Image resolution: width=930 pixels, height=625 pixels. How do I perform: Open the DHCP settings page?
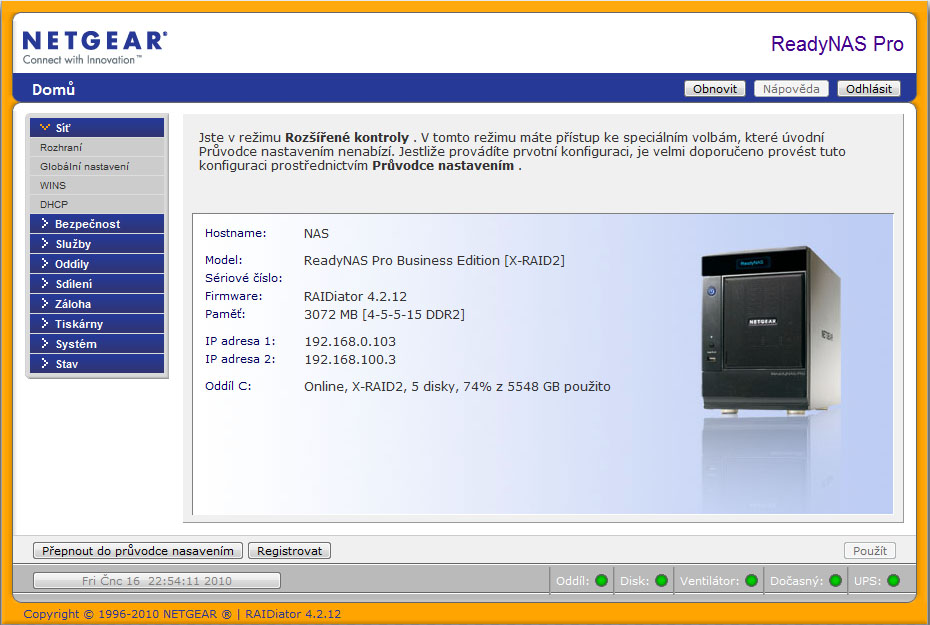[97, 204]
